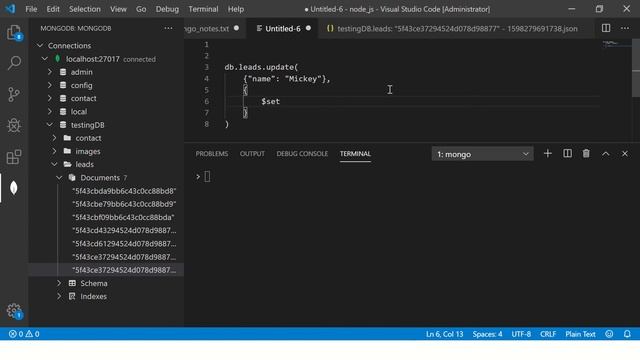Screen dimensions: 640x360
Task: Open document 5f43cbe79bb6c43c0cc88bd9
Action: 124,204
